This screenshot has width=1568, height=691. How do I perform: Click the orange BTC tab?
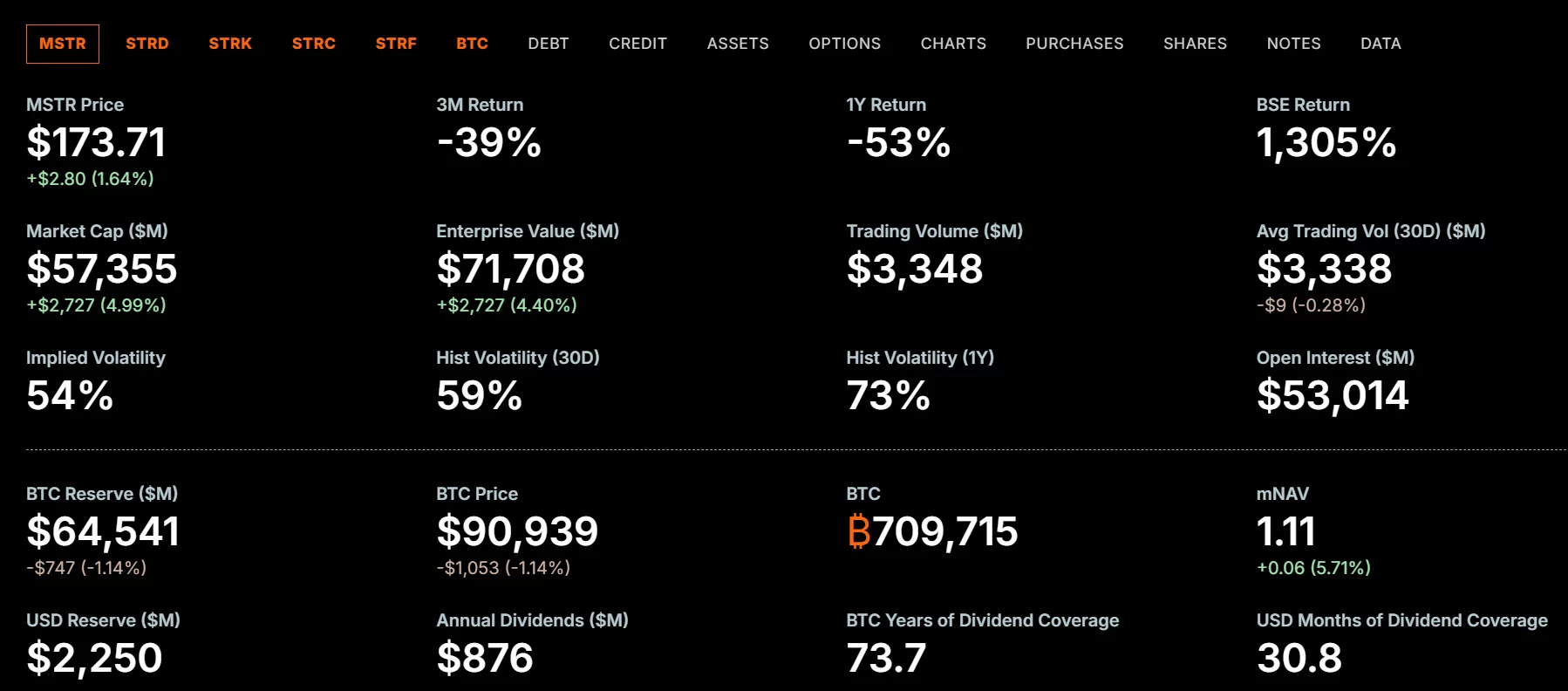tap(472, 44)
